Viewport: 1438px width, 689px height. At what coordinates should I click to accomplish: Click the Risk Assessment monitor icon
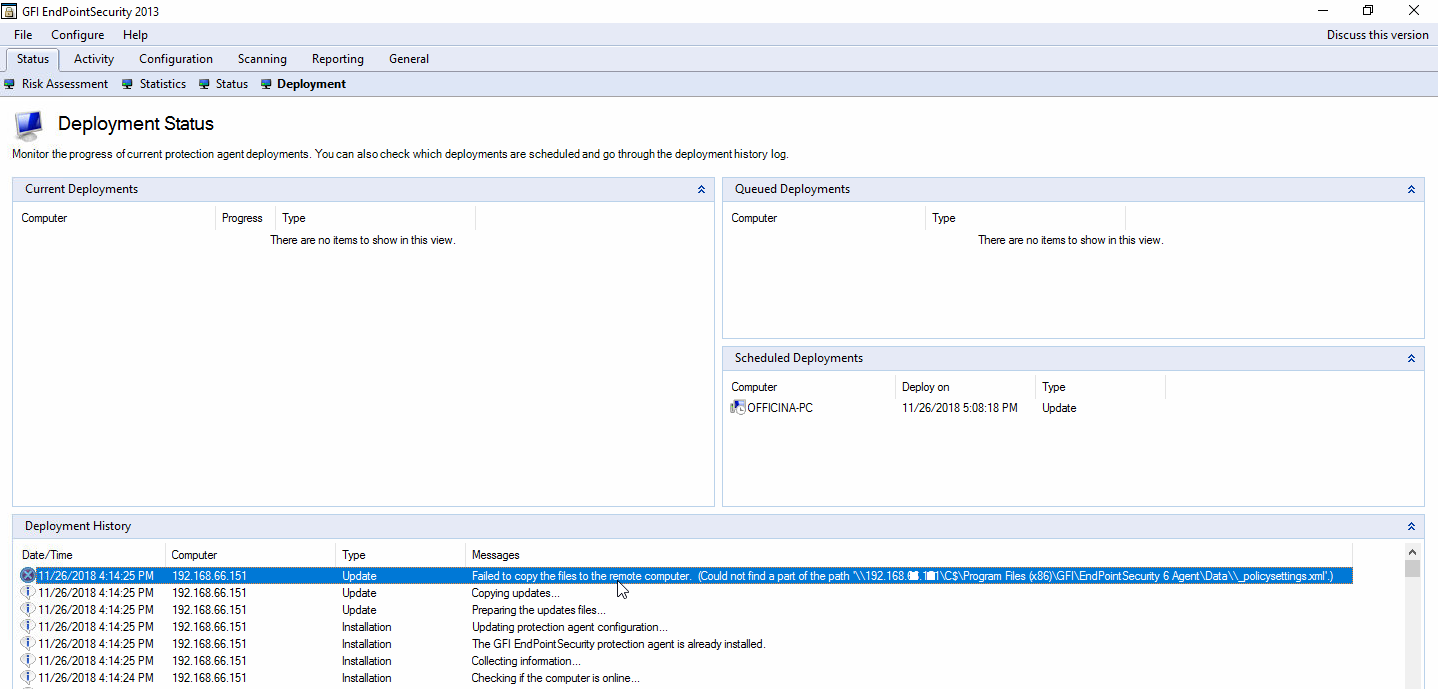(10, 84)
